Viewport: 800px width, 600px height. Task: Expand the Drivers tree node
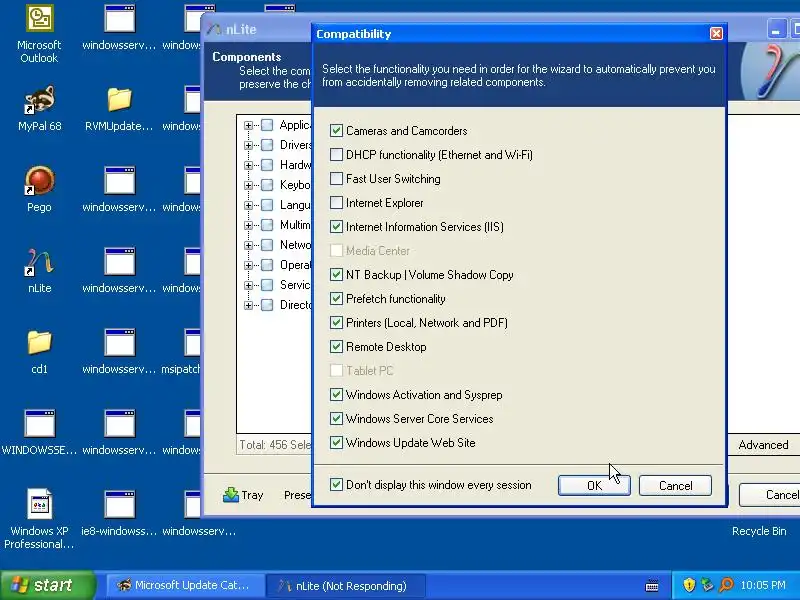248,145
